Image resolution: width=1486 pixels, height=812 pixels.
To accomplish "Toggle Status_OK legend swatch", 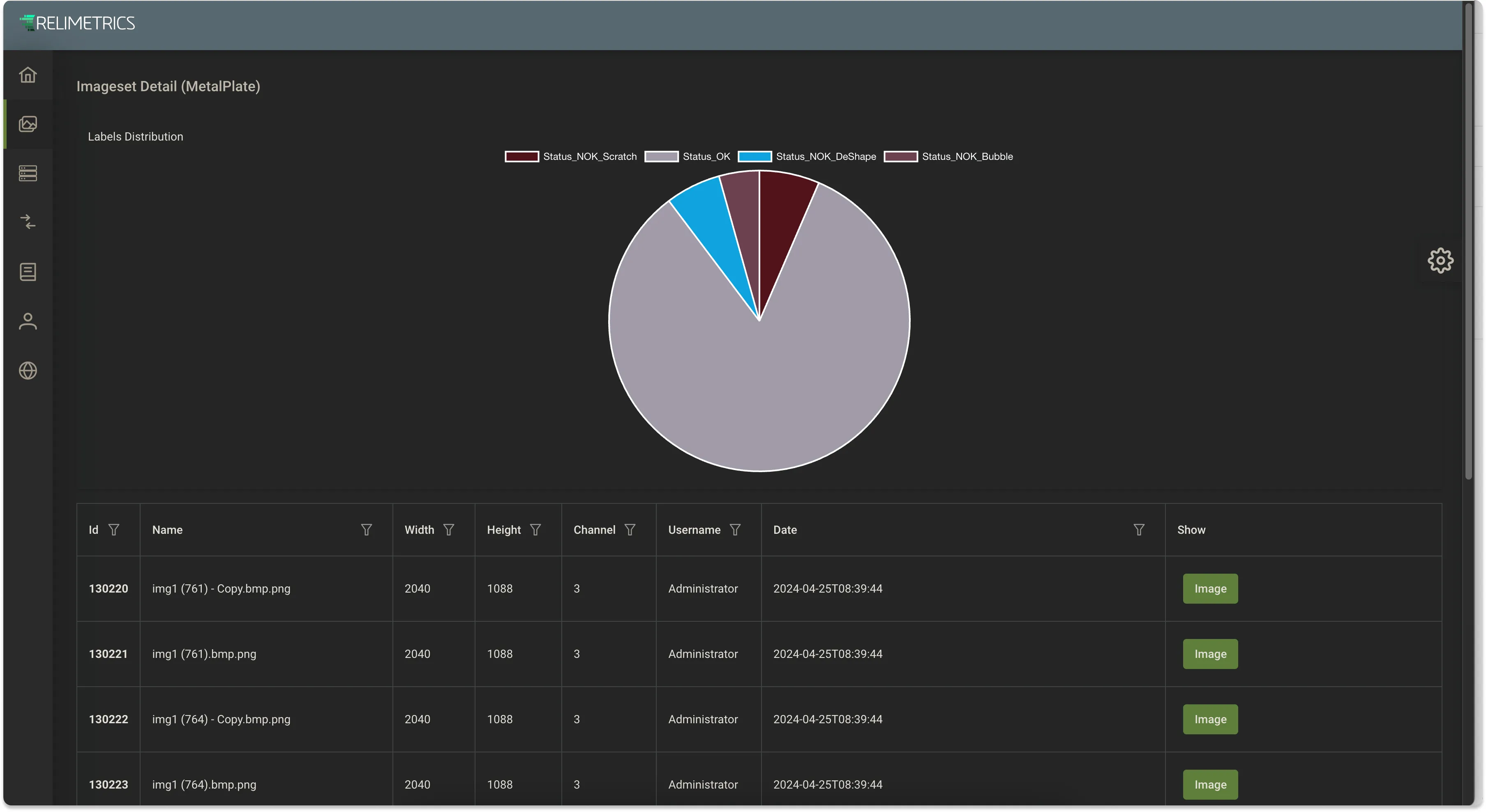I will pos(661,156).
